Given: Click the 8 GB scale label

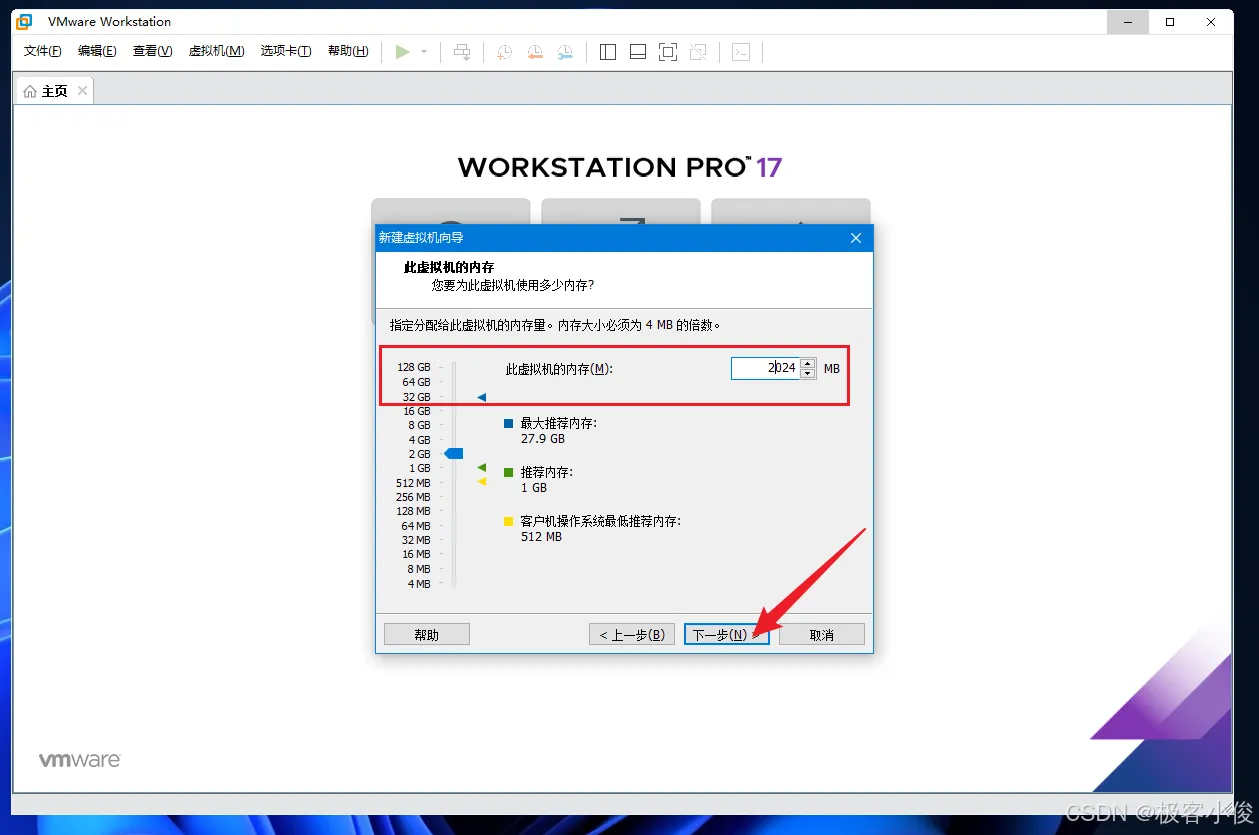Looking at the screenshot, I should pos(419,425).
